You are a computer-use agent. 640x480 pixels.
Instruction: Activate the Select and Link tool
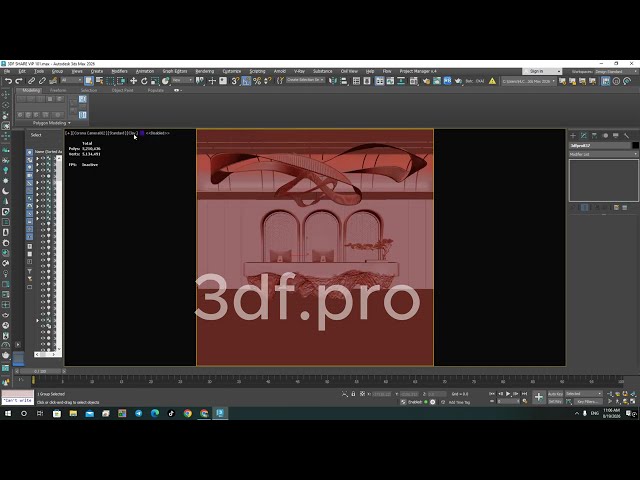pos(31,81)
